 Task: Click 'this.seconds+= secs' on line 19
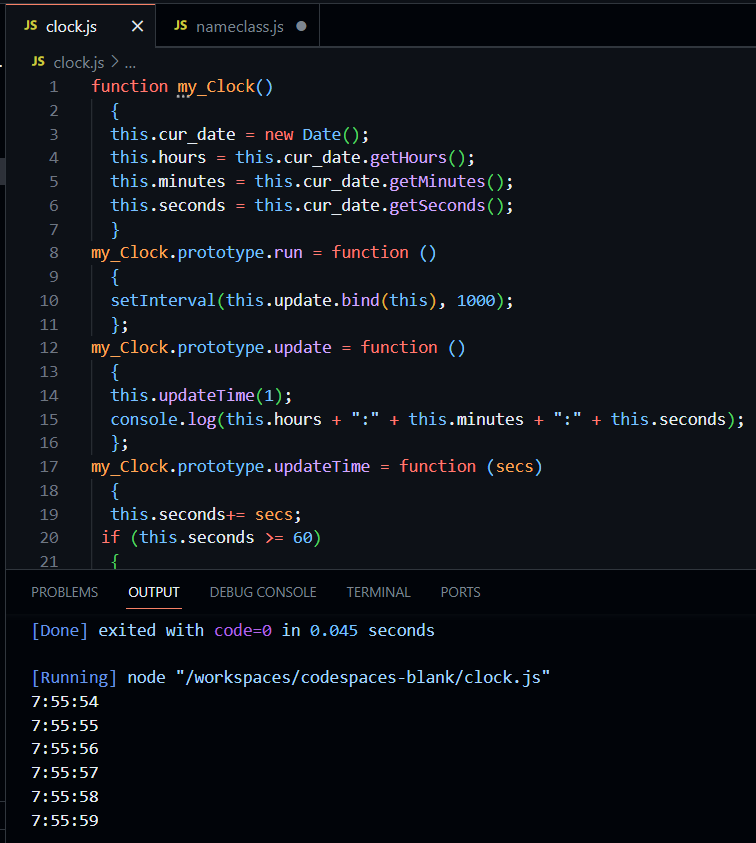[202, 515]
